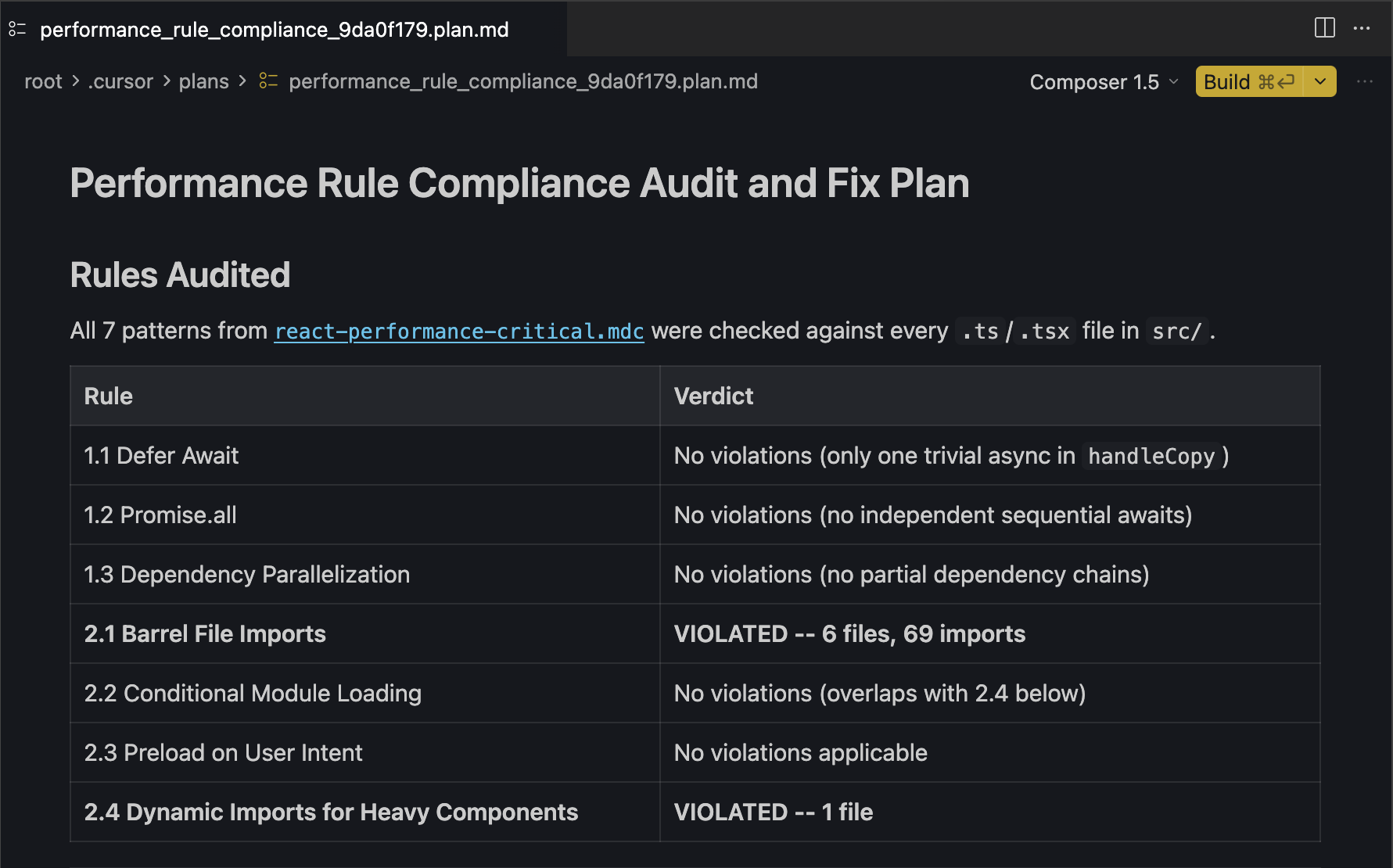The width and height of the screenshot is (1393, 868).
Task: Click the src/ inline code
Action: [1177, 332]
